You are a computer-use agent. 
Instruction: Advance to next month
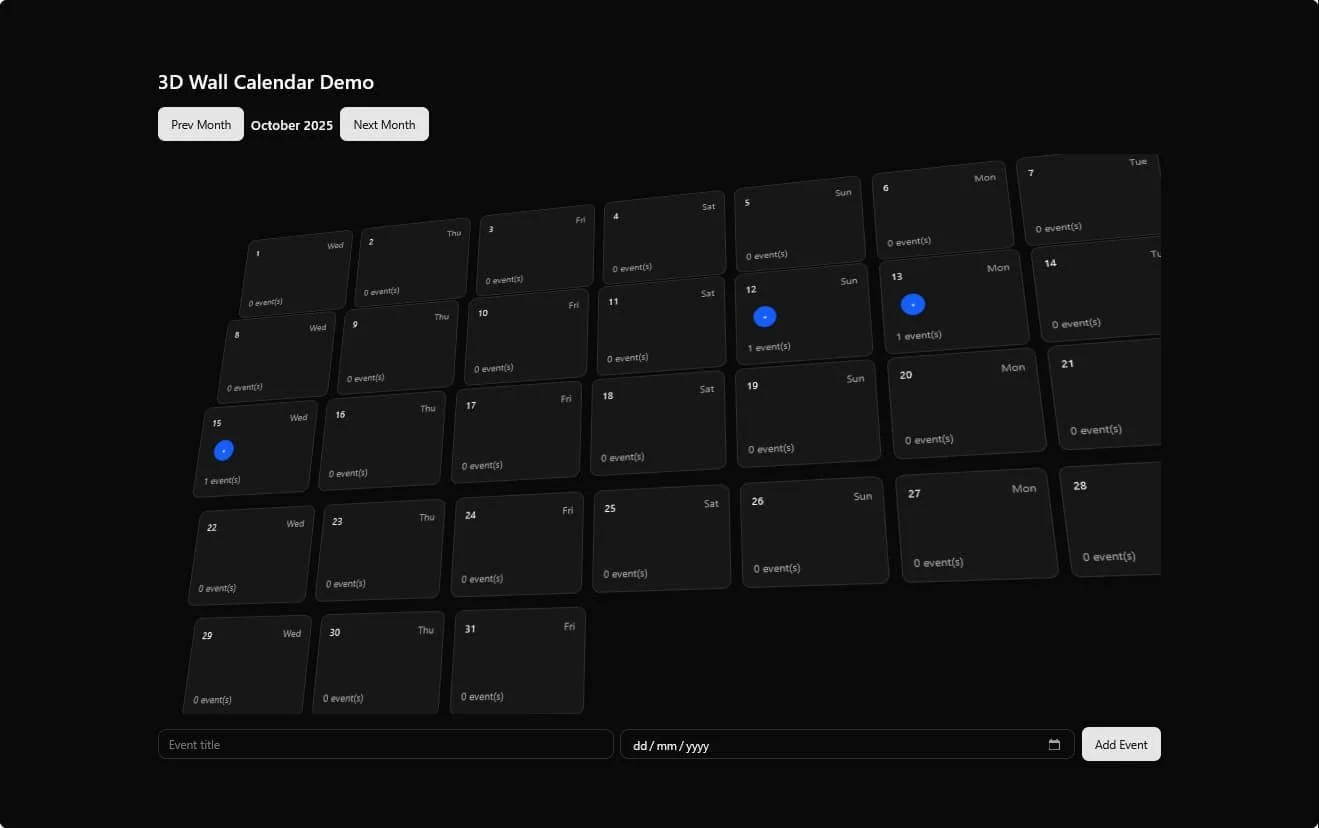pos(384,125)
